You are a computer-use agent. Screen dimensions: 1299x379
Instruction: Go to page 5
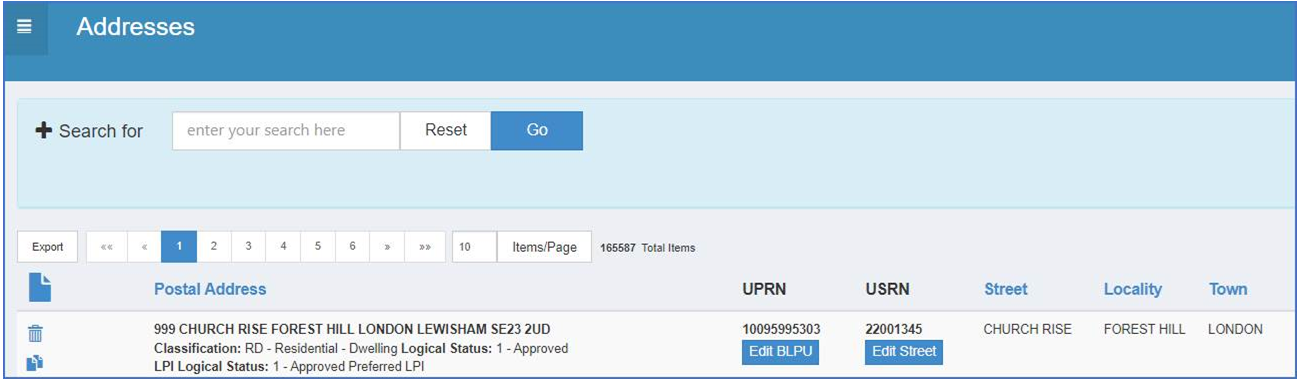point(317,247)
